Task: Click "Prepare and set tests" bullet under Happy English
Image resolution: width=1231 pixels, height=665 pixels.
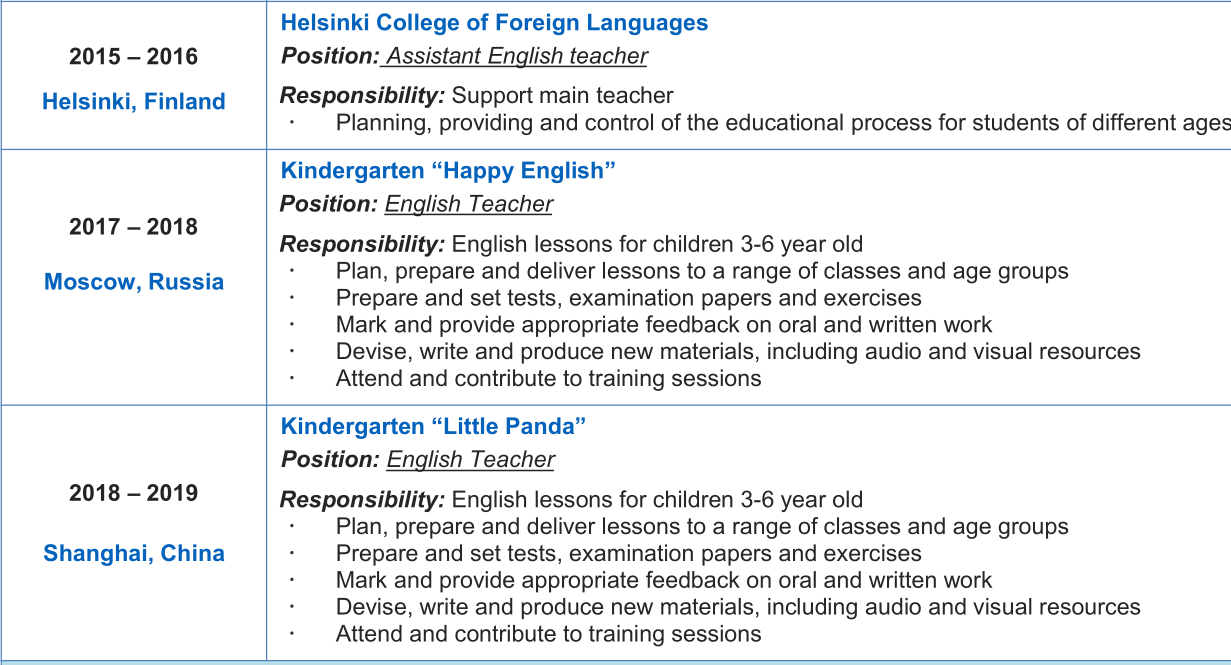Action: [x=628, y=298]
